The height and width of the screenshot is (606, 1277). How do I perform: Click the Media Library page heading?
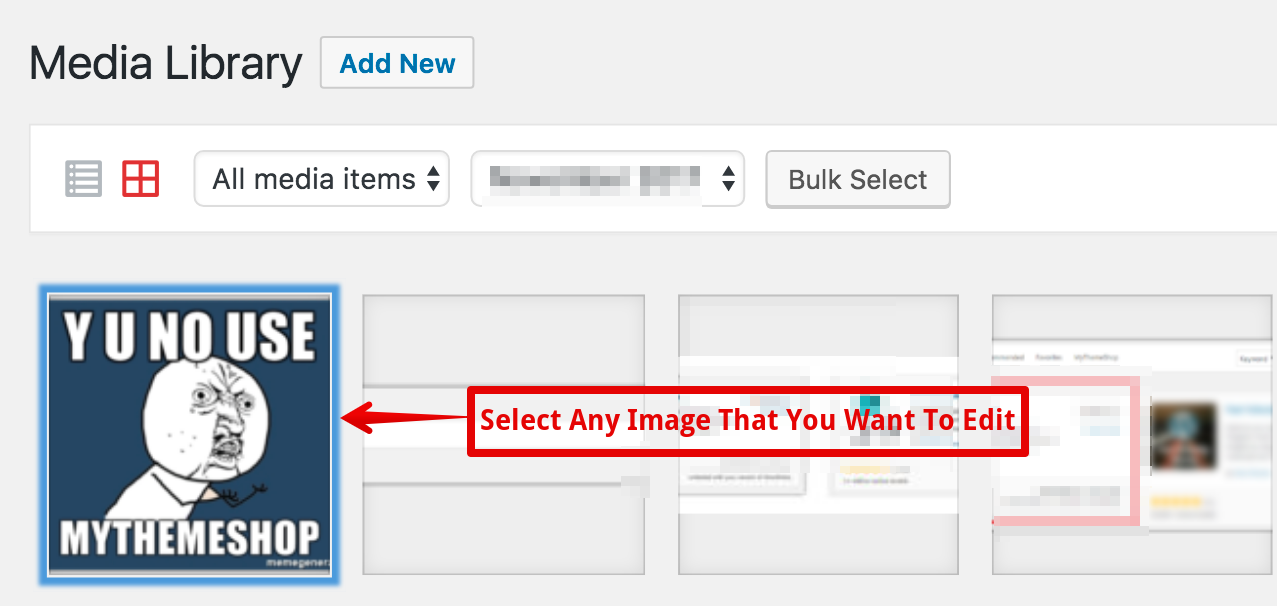click(166, 64)
